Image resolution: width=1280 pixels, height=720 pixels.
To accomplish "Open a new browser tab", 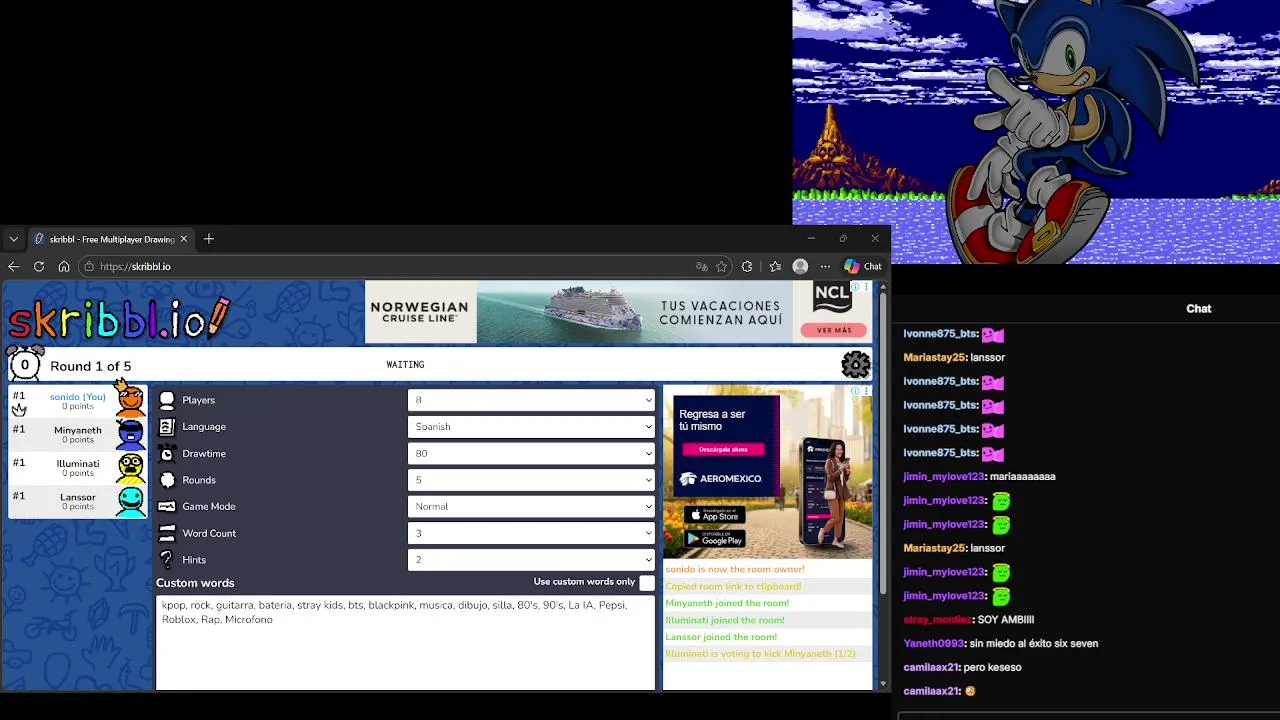I will tap(209, 239).
